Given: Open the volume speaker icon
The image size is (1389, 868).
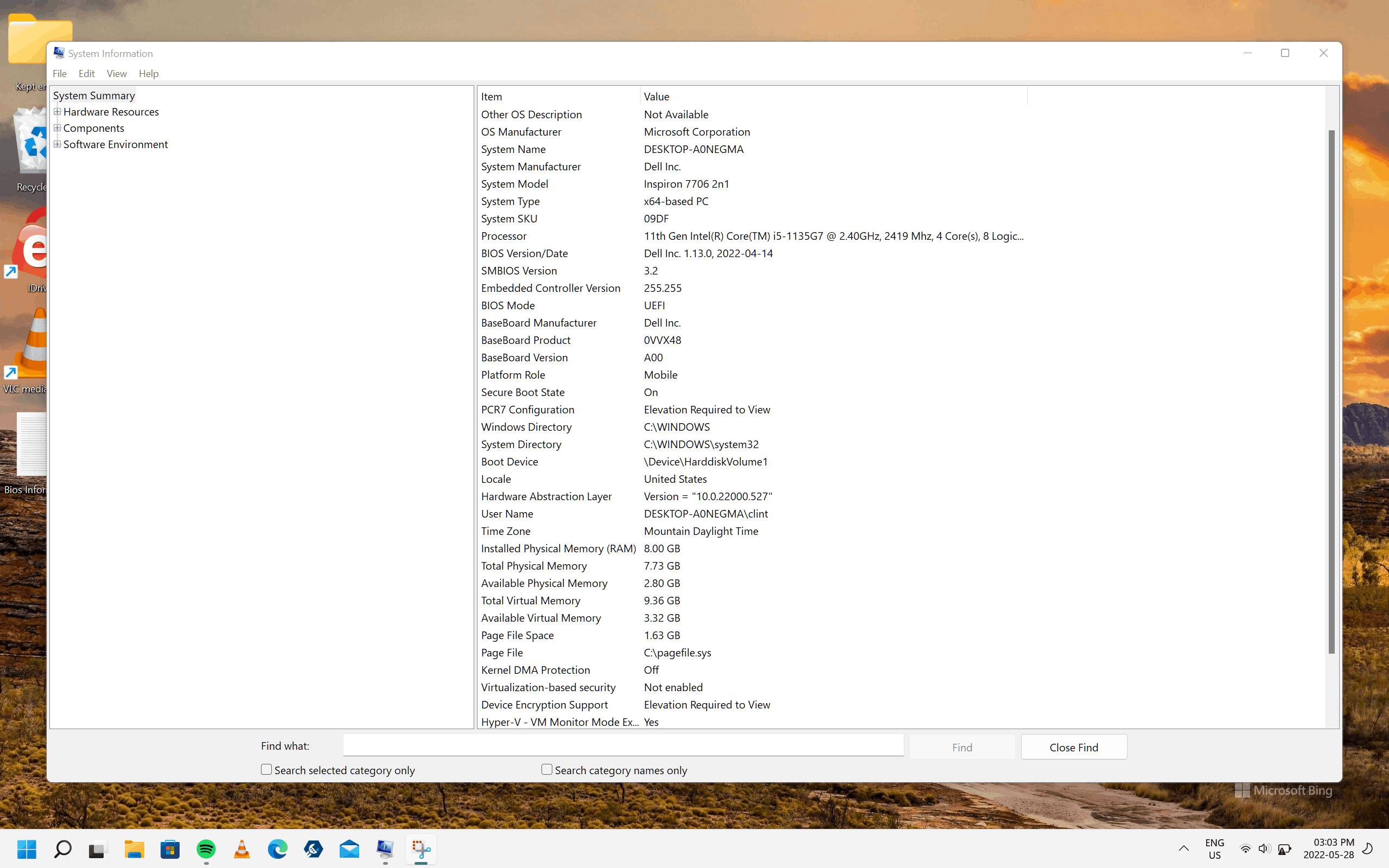Looking at the screenshot, I should click(1264, 848).
